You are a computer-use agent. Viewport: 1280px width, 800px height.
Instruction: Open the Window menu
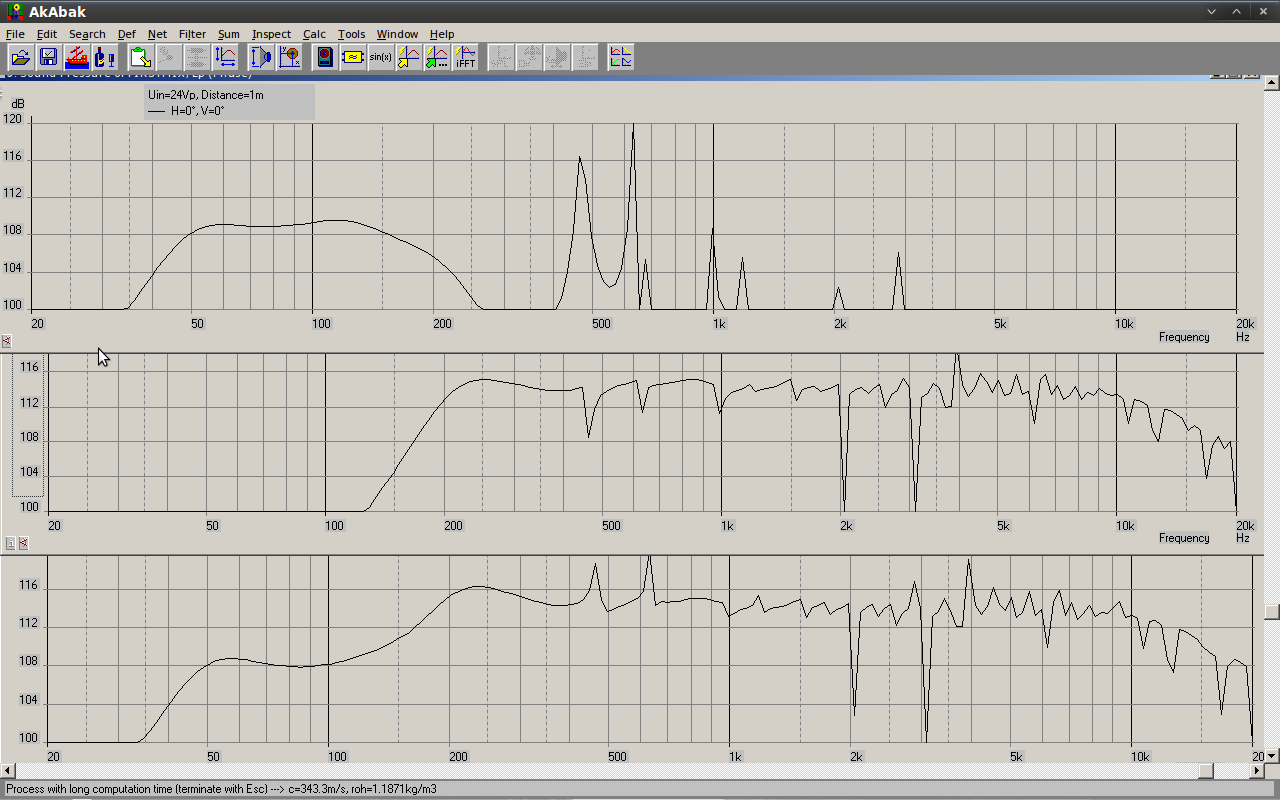click(x=397, y=34)
